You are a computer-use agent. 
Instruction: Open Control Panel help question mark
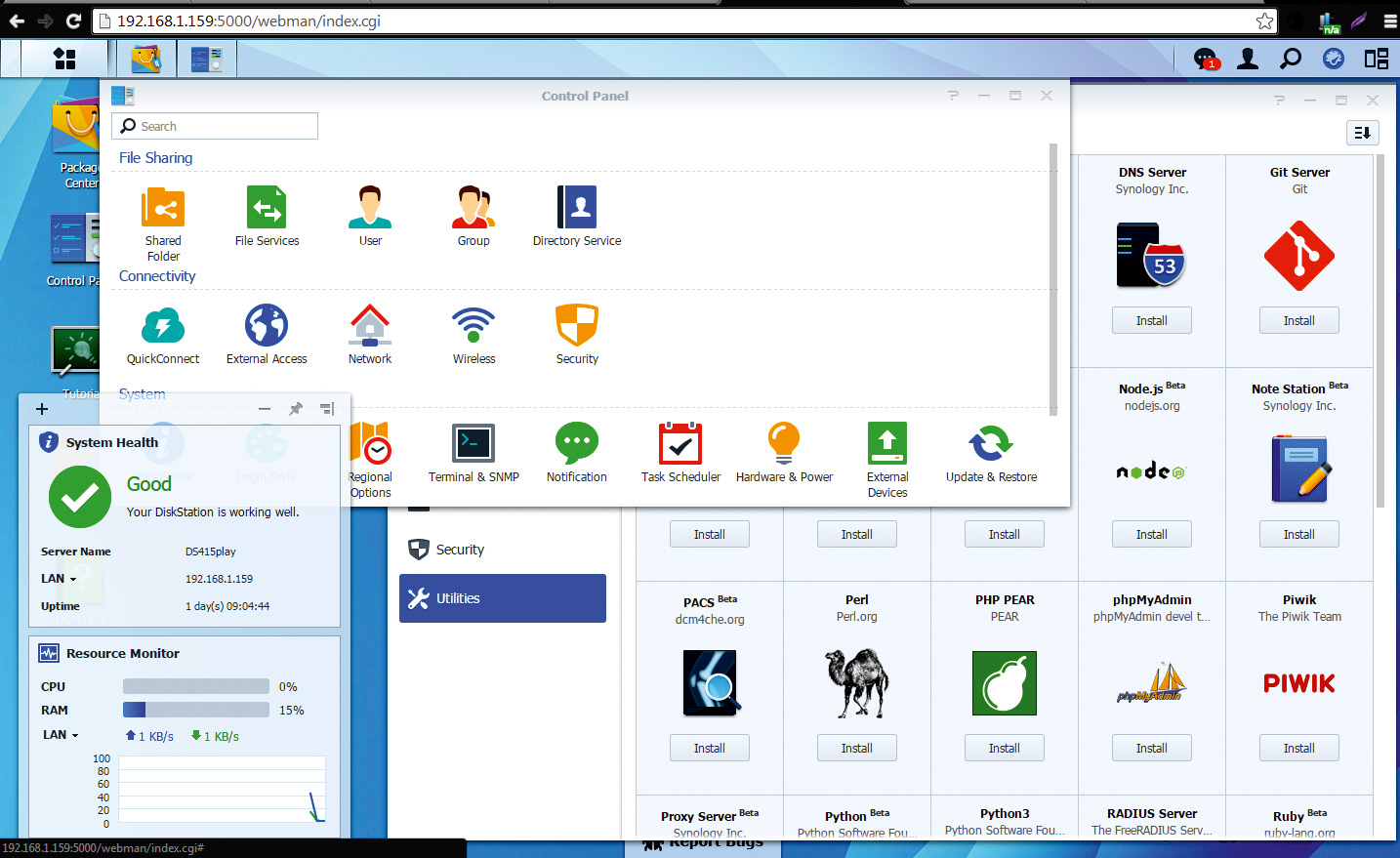click(953, 96)
